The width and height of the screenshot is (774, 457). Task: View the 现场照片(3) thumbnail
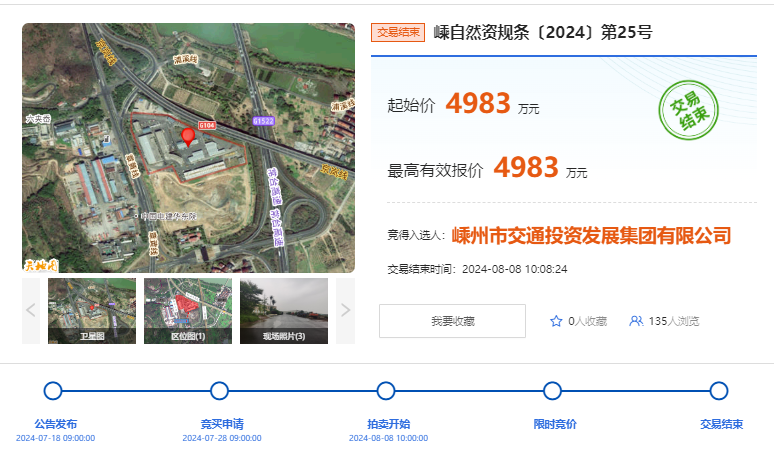(284, 311)
